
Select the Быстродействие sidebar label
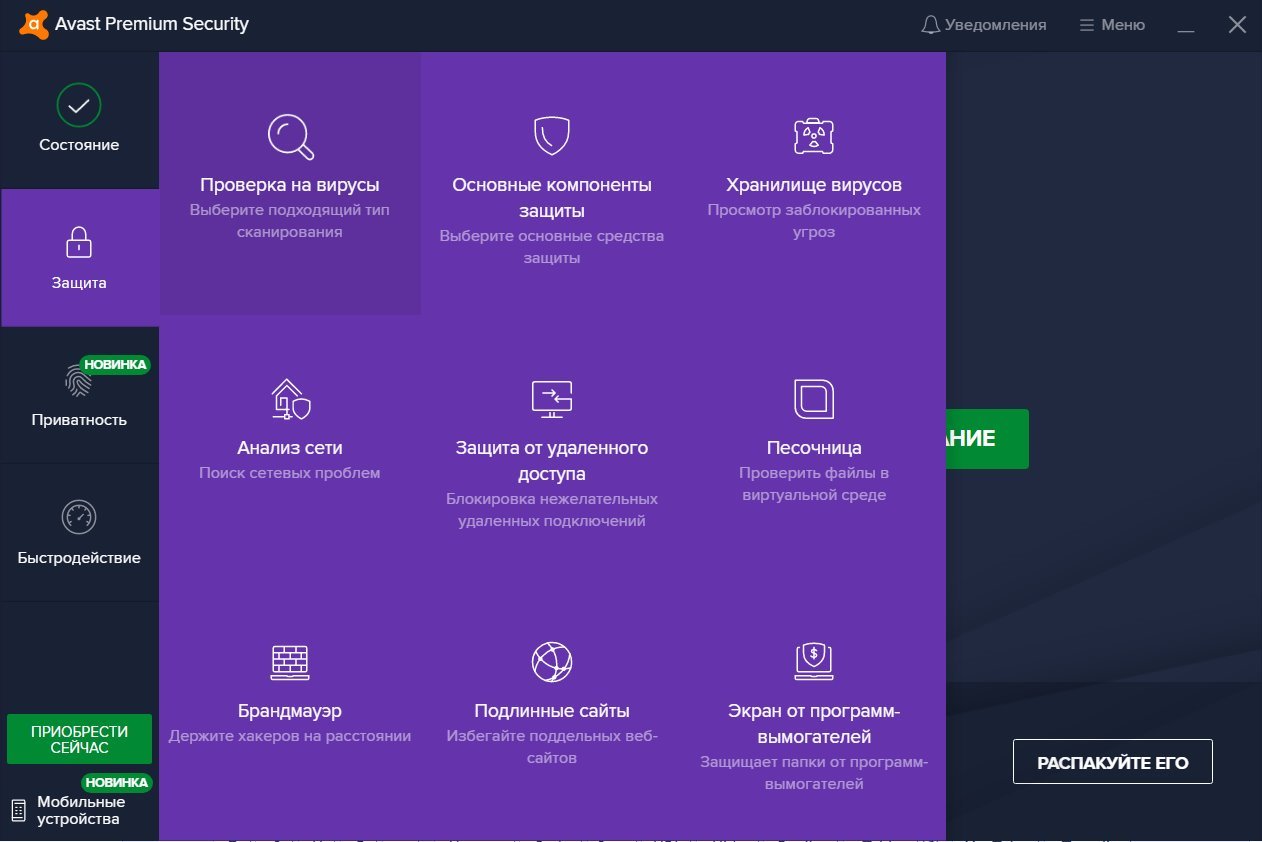pyautogui.click(x=79, y=558)
